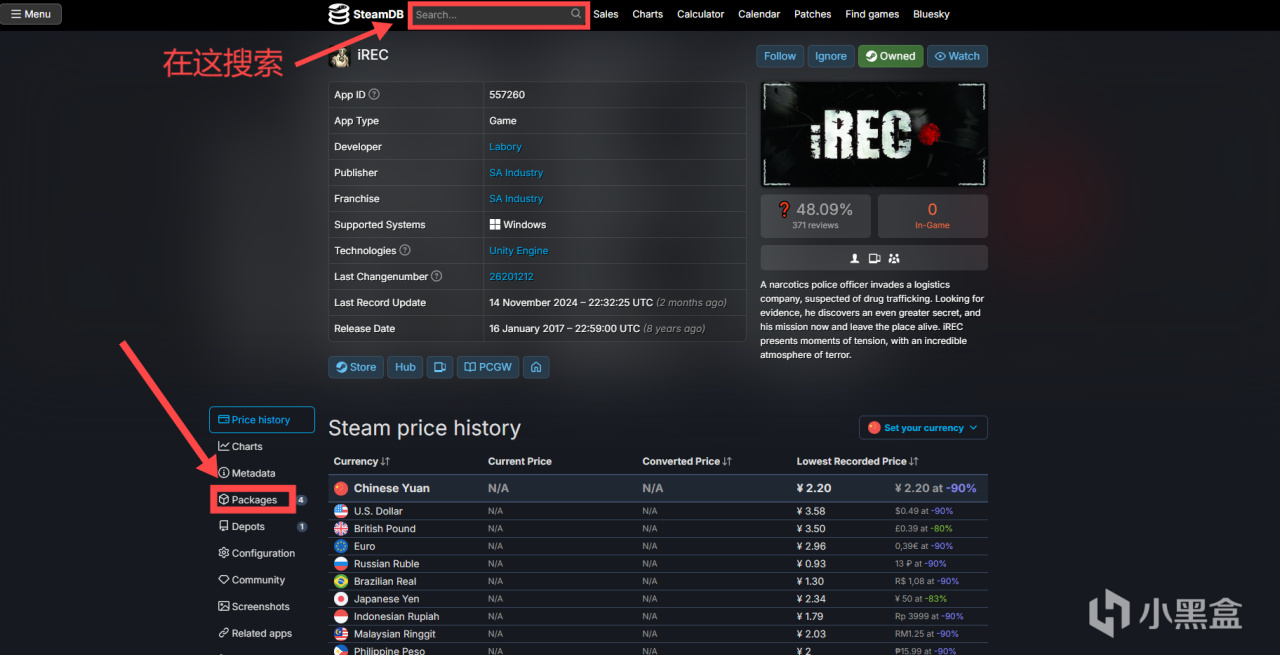Viewport: 1280px width, 655px height.
Task: Click the SteamDB logo
Action: [366, 14]
